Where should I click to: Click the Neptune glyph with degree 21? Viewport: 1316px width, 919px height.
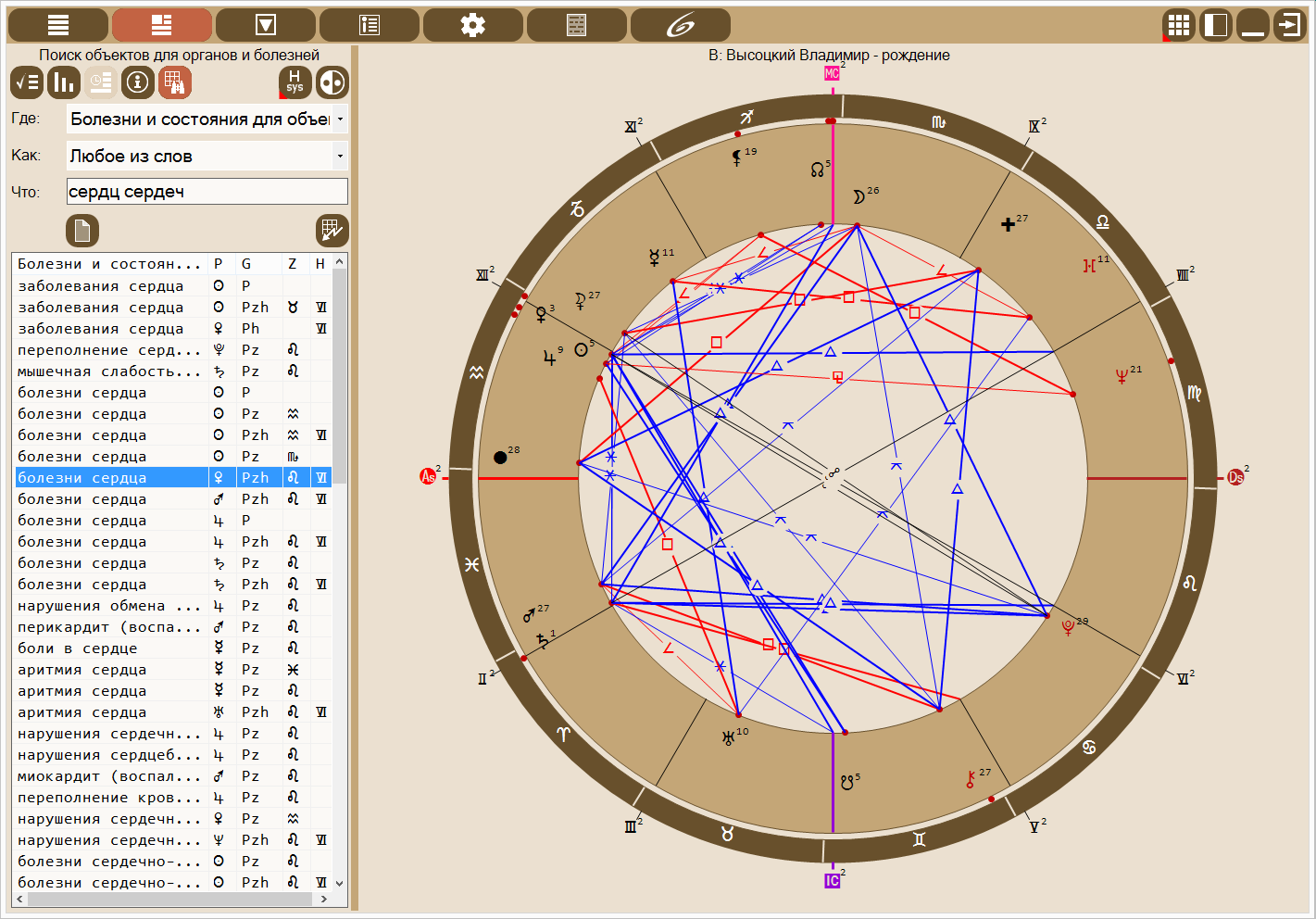tap(1122, 376)
